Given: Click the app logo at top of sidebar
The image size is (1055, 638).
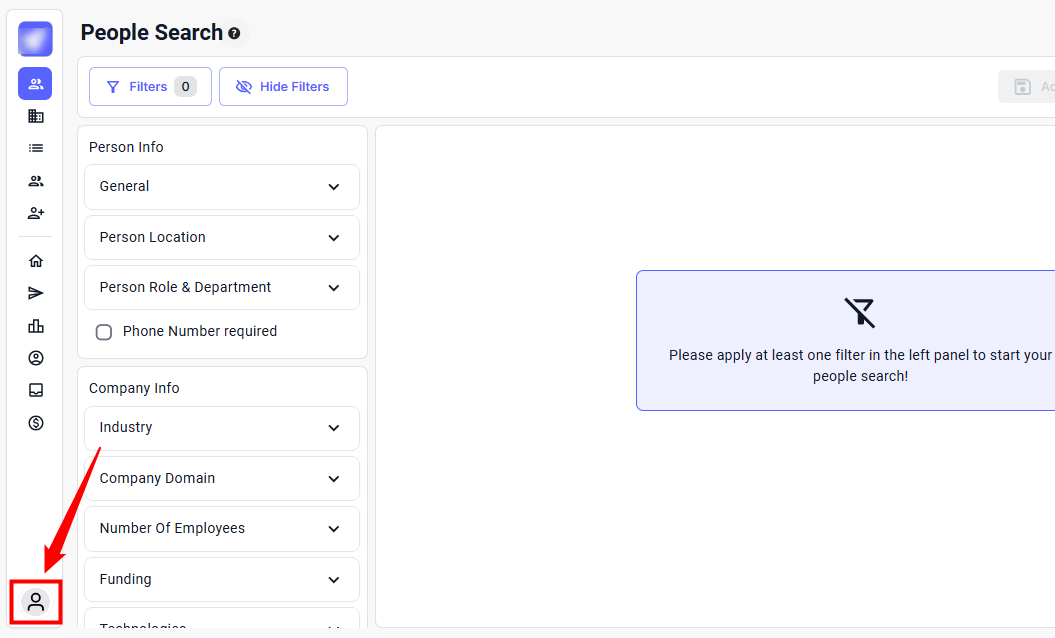Looking at the screenshot, I should pos(35,39).
